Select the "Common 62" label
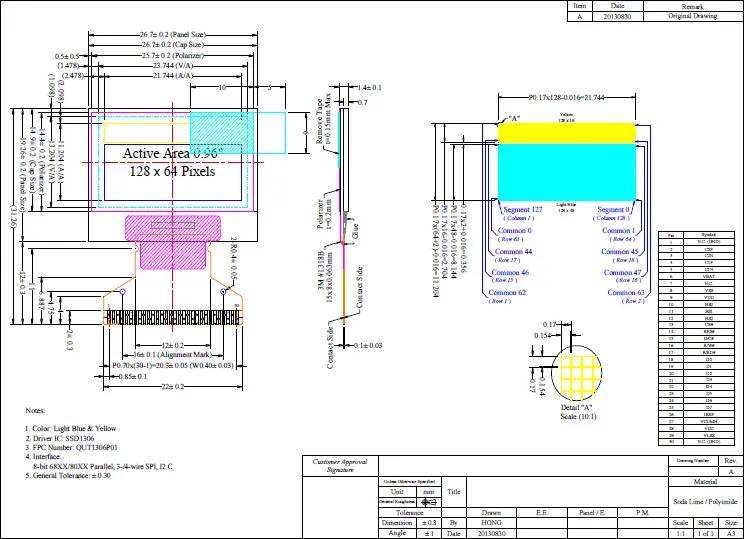This screenshot has width=744, height=539. tap(507, 293)
